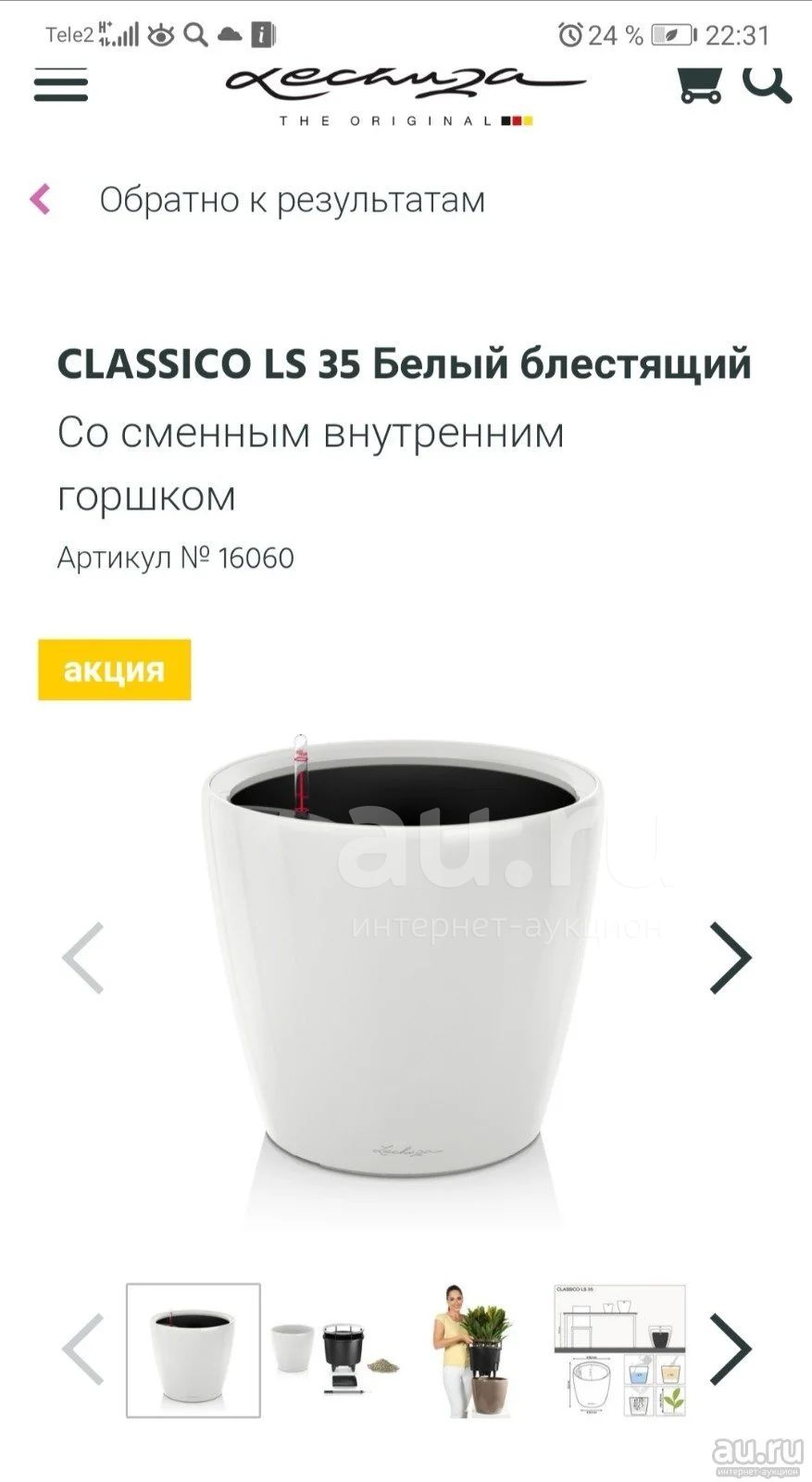Image resolution: width=812 pixels, height=1482 pixels.
Task: Advance thumbnail strip with right arrow
Action: coord(731,1349)
